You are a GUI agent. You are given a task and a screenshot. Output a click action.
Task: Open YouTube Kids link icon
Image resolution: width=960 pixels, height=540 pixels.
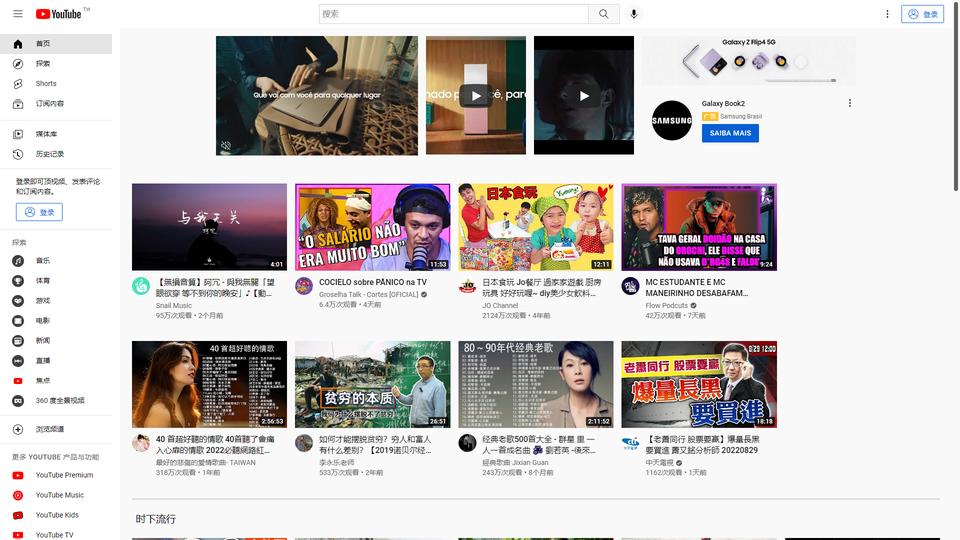[18, 516]
